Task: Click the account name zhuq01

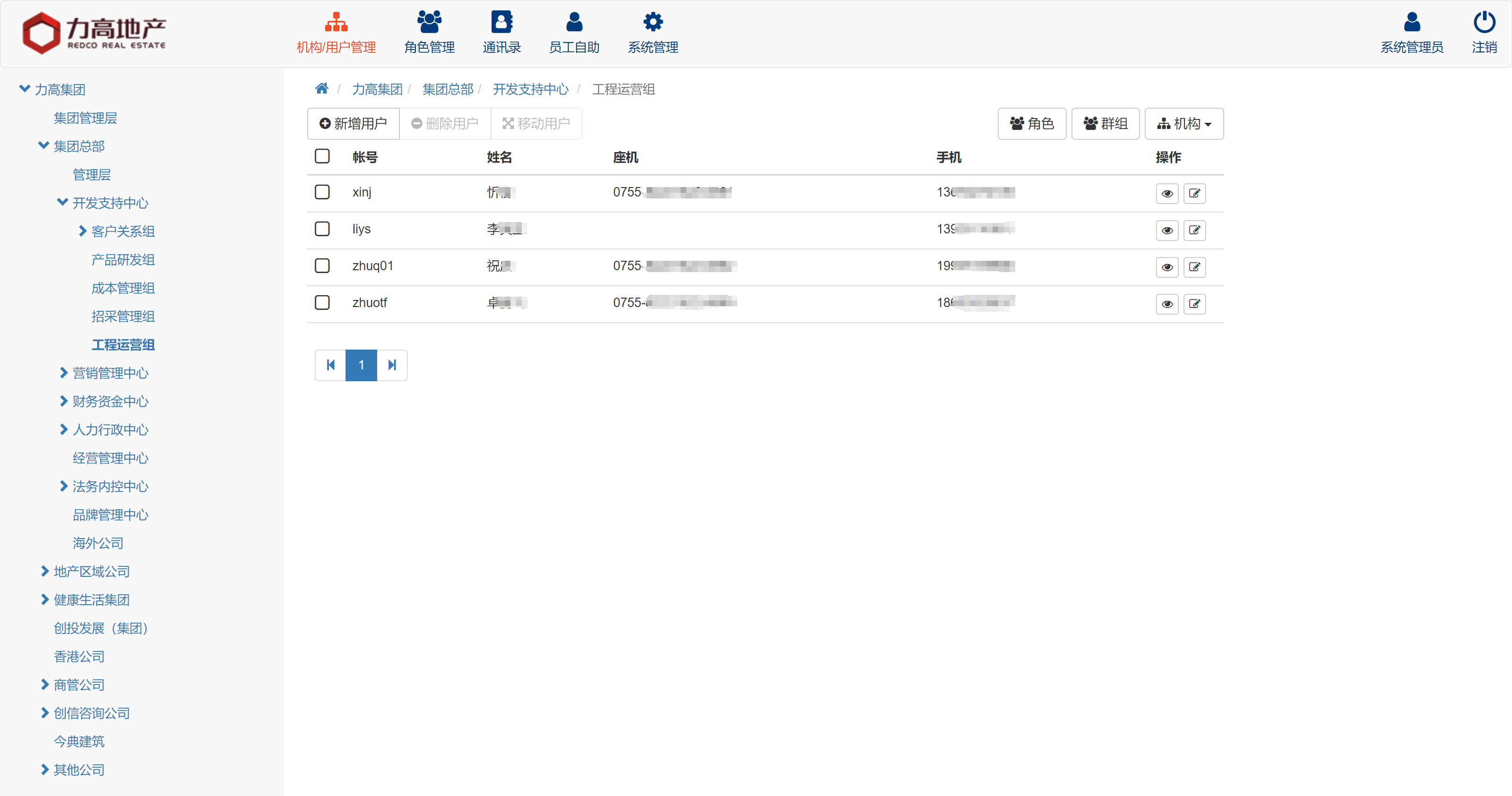Action: pos(373,265)
